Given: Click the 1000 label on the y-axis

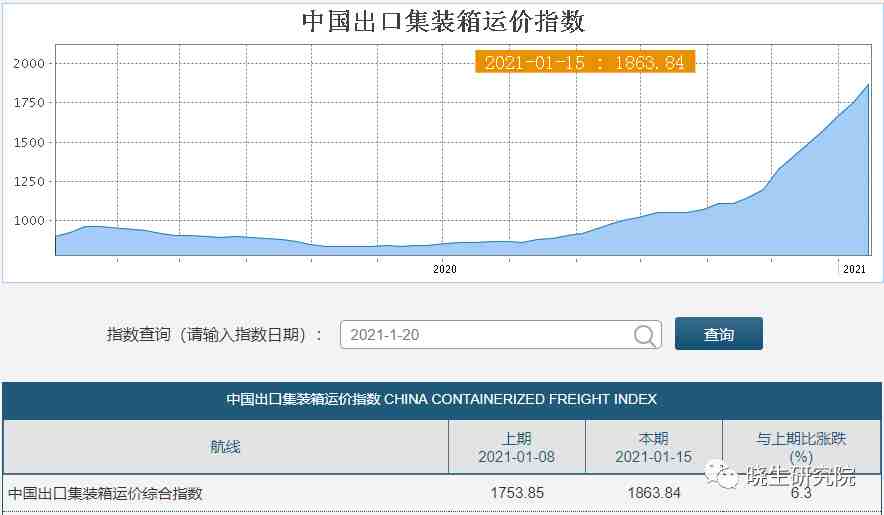Looking at the screenshot, I should [29, 221].
